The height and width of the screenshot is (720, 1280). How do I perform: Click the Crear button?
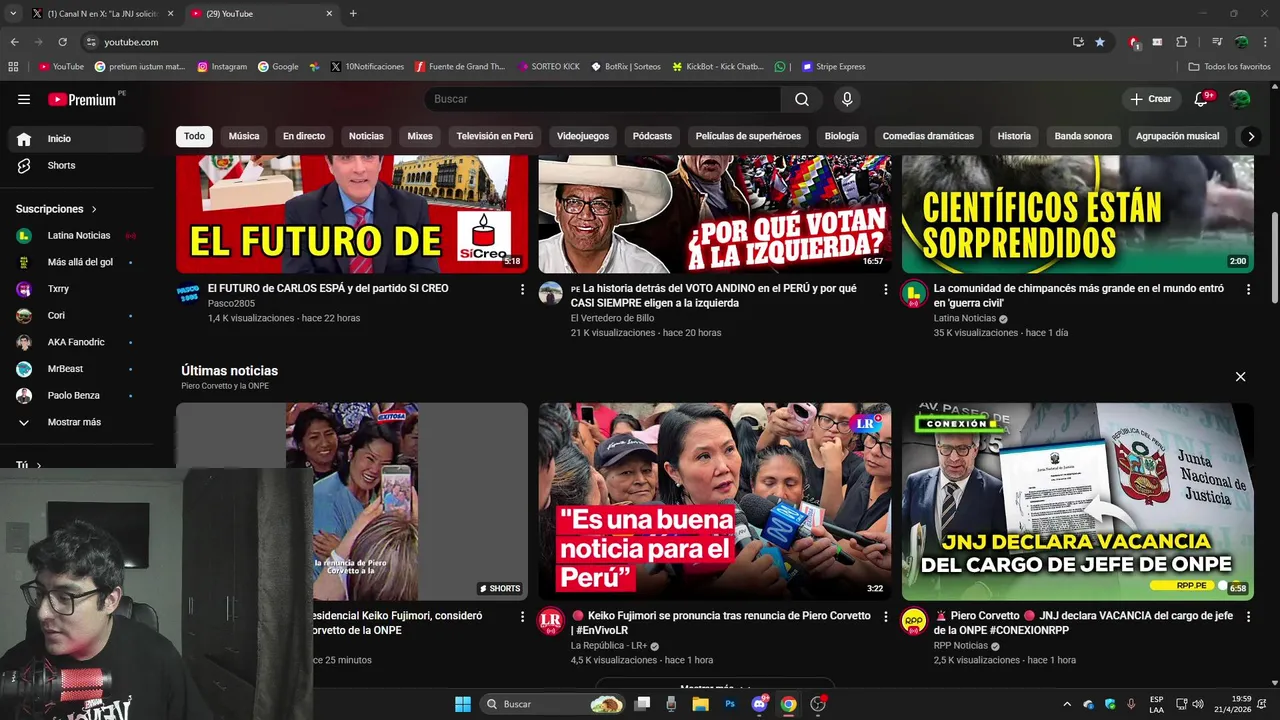click(1150, 99)
